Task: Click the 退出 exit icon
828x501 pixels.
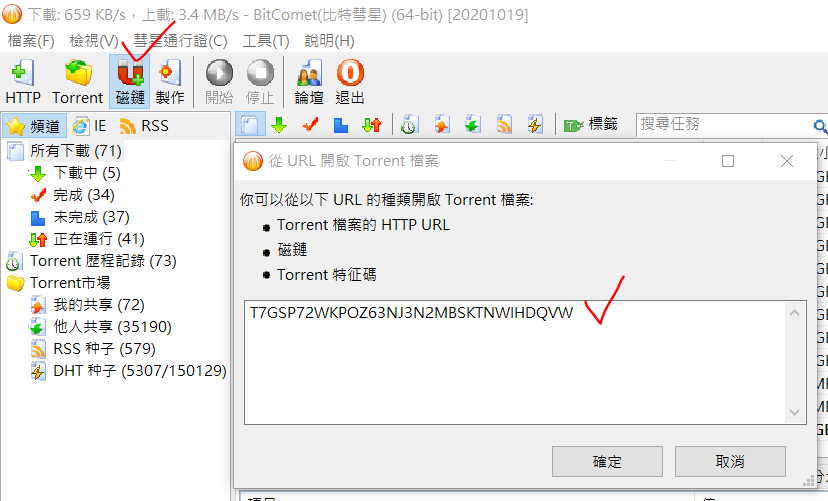Action: (x=350, y=82)
